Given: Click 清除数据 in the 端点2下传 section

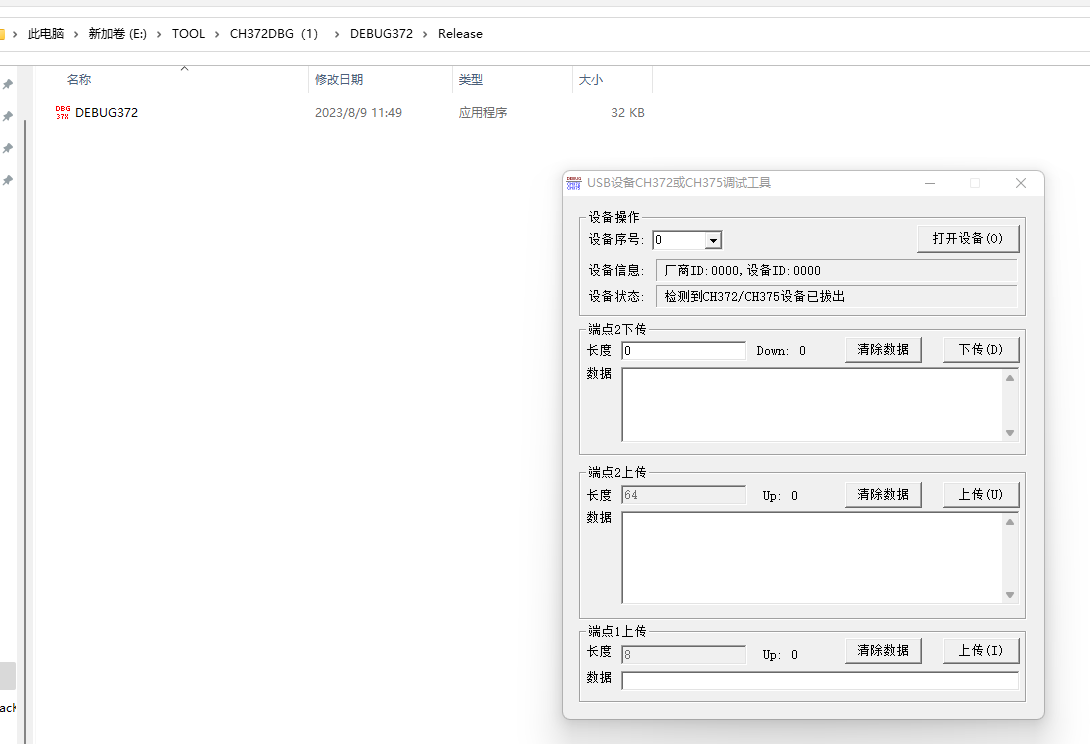Looking at the screenshot, I should click(x=883, y=349).
